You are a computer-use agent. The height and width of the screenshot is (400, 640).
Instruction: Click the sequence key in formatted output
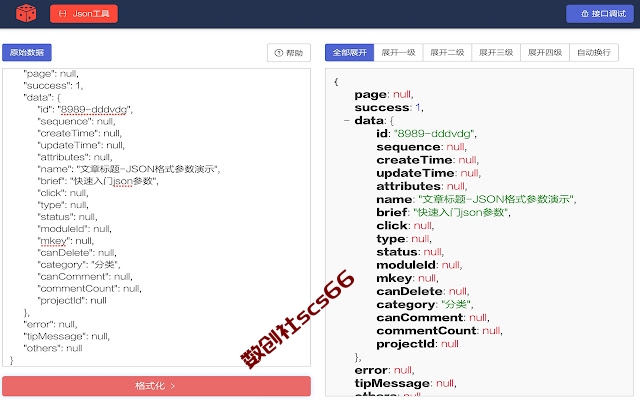pos(408,147)
